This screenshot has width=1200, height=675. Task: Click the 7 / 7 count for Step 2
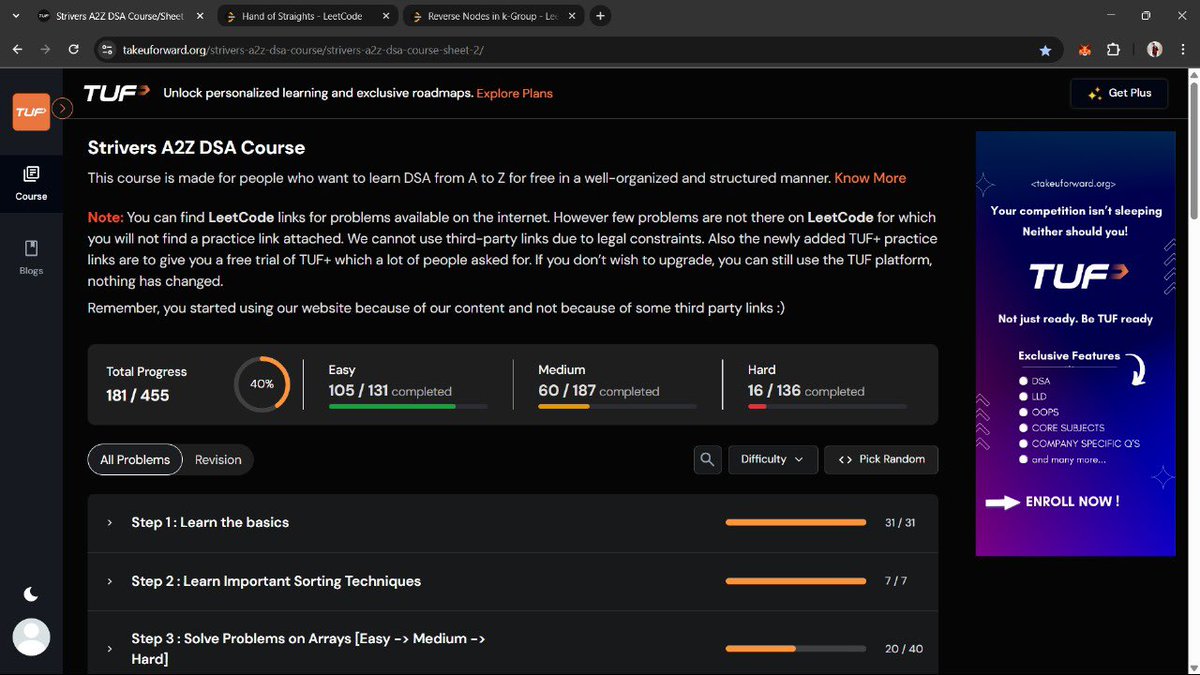coord(896,581)
